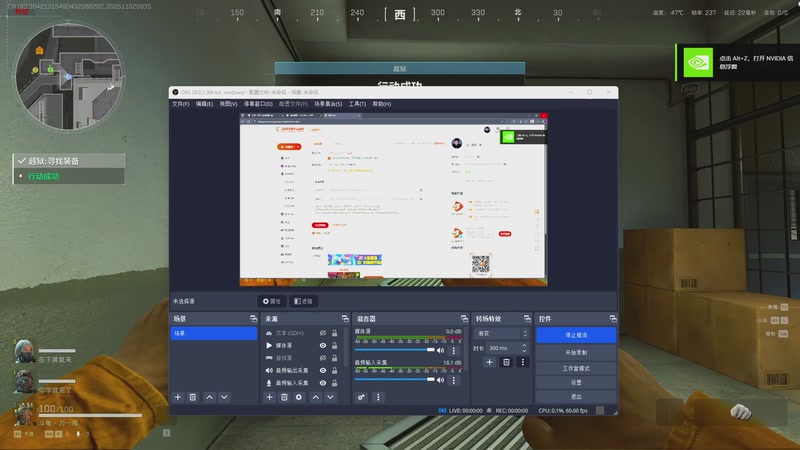Viewport: 800px width, 450px height.
Task: Open 音频输入采集 mixer channel three-dot options
Action: [454, 380]
